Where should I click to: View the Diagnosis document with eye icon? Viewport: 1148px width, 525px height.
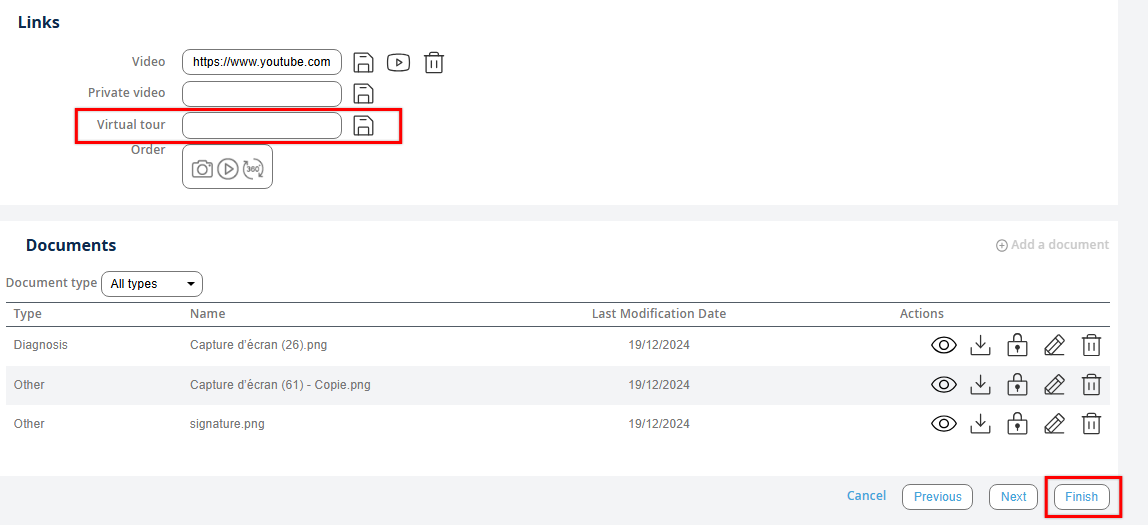943,345
